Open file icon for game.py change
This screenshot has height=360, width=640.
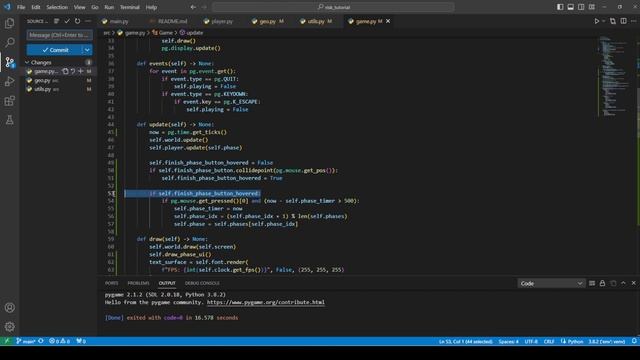click(65, 71)
